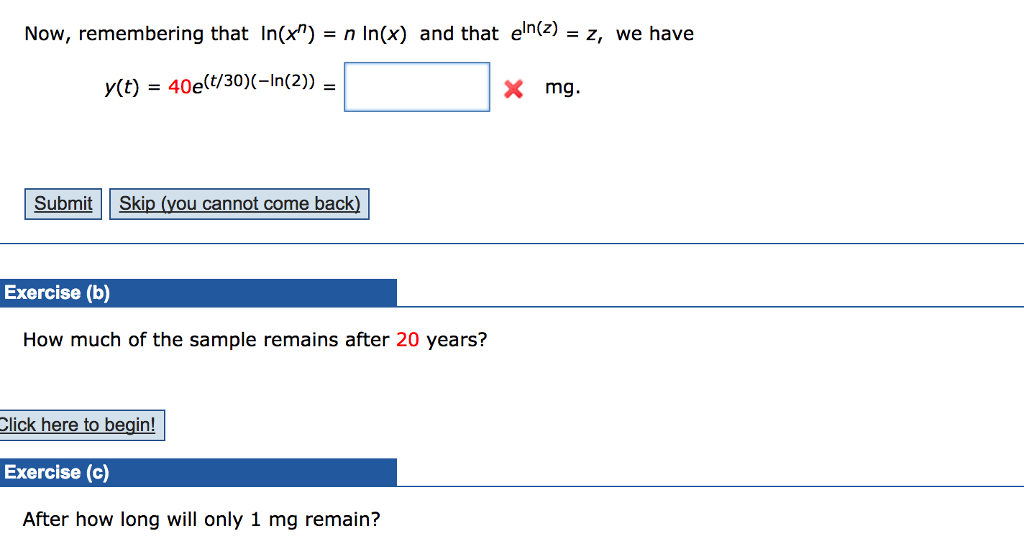Screen dimensions: 1024x559
Task: Click the question After how long will only 1 mg remain?
Action: pyautogui.click(x=201, y=519)
